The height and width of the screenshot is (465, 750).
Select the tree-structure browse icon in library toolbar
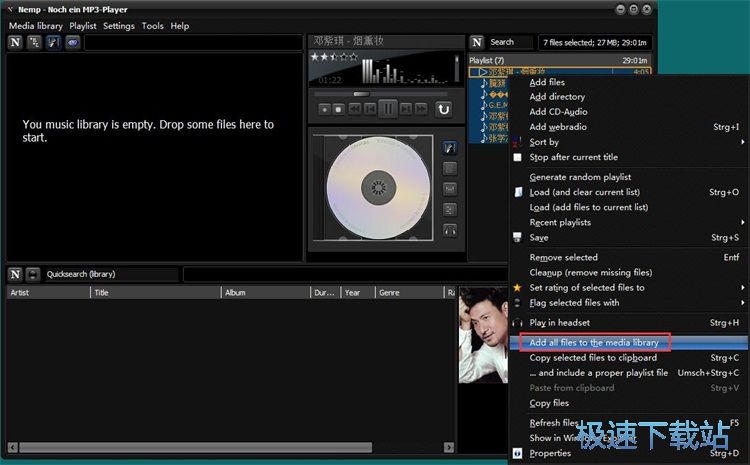tap(34, 43)
